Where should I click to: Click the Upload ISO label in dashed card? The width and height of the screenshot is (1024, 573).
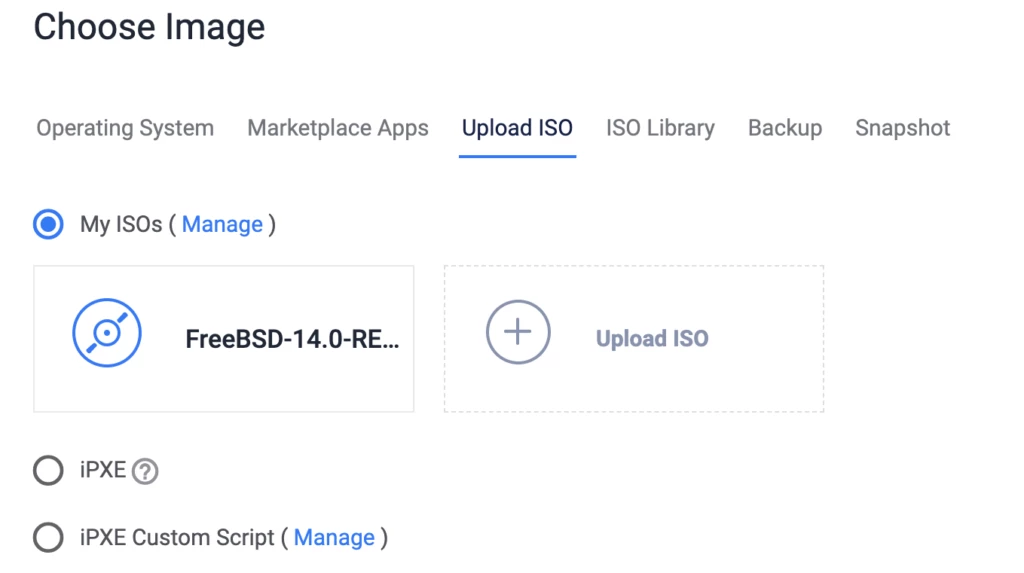[652, 339]
